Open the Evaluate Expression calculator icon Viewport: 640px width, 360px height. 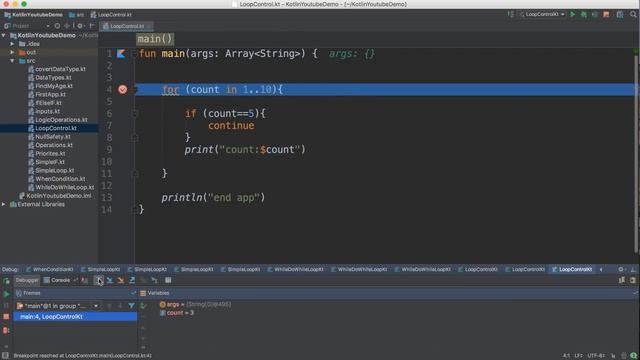click(x=168, y=280)
